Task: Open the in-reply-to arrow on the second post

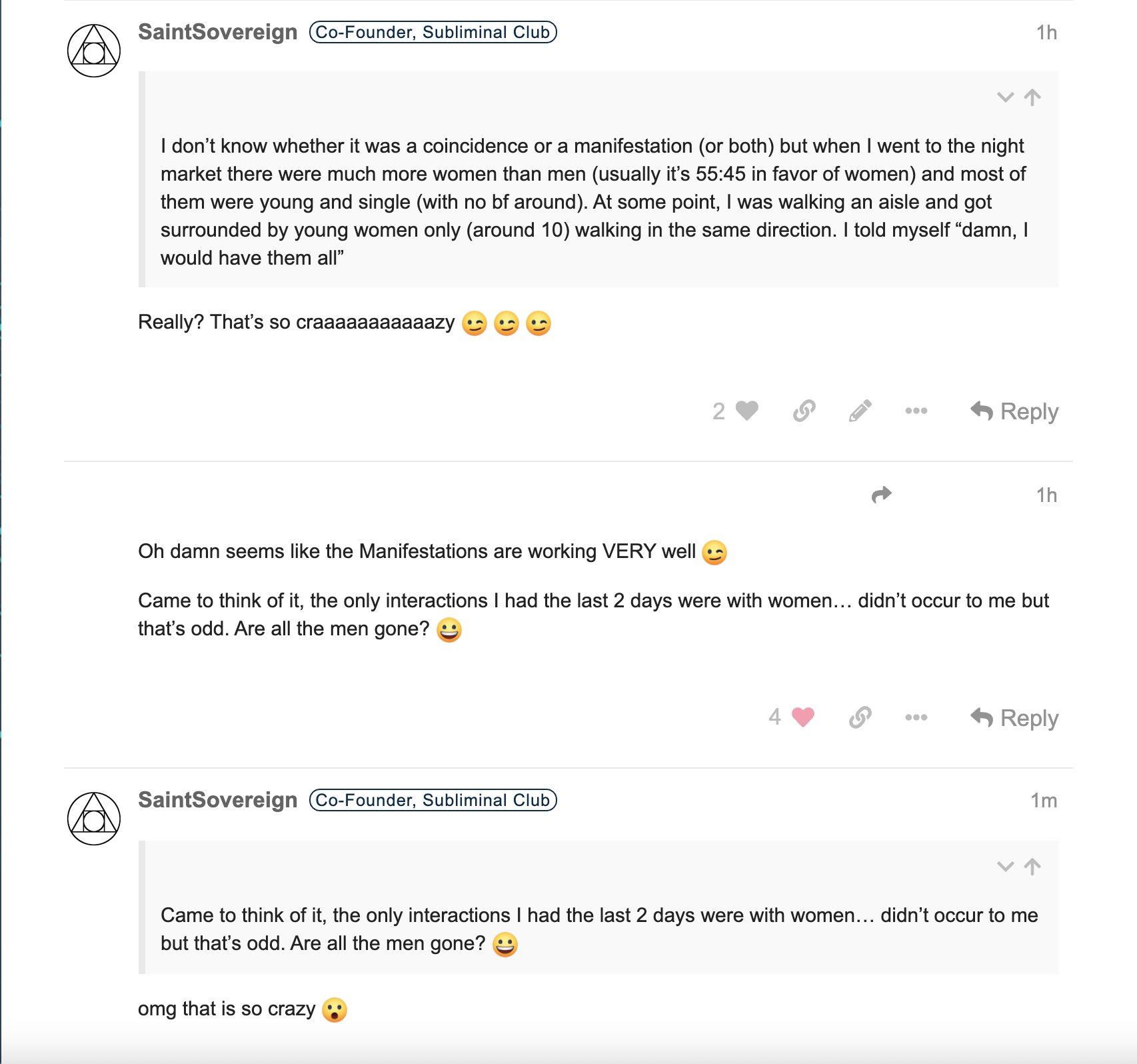Action: tap(882, 495)
